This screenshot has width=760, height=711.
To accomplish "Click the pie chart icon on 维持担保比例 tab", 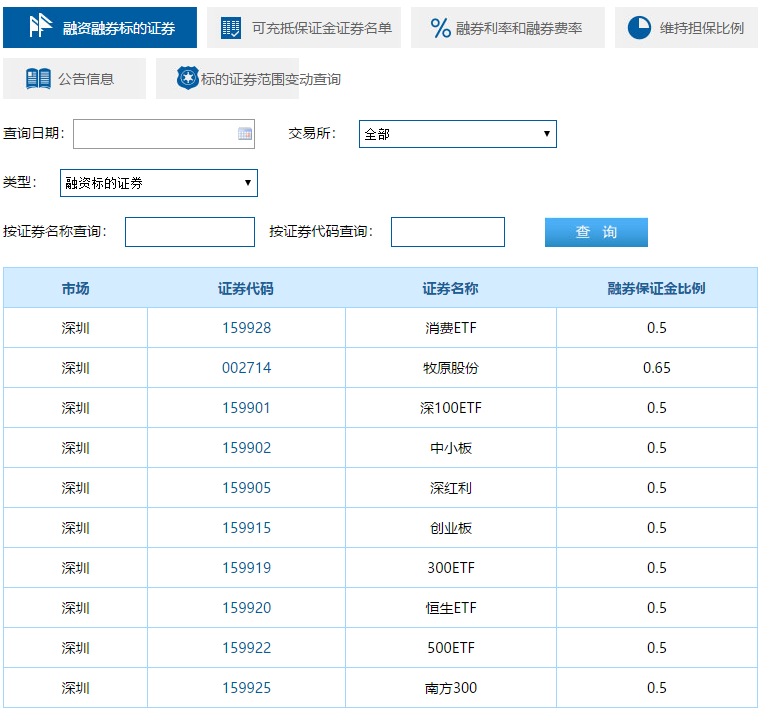I will click(639, 28).
